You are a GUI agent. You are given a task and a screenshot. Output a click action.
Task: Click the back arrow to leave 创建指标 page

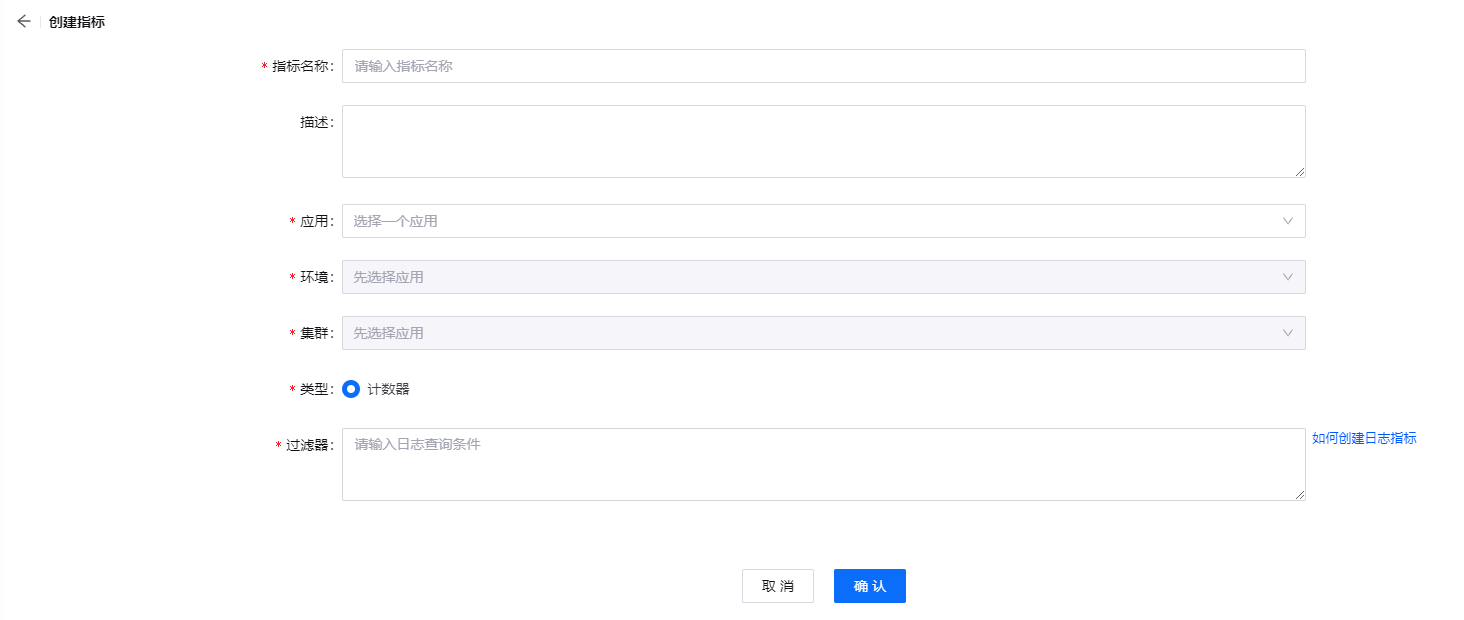23,20
